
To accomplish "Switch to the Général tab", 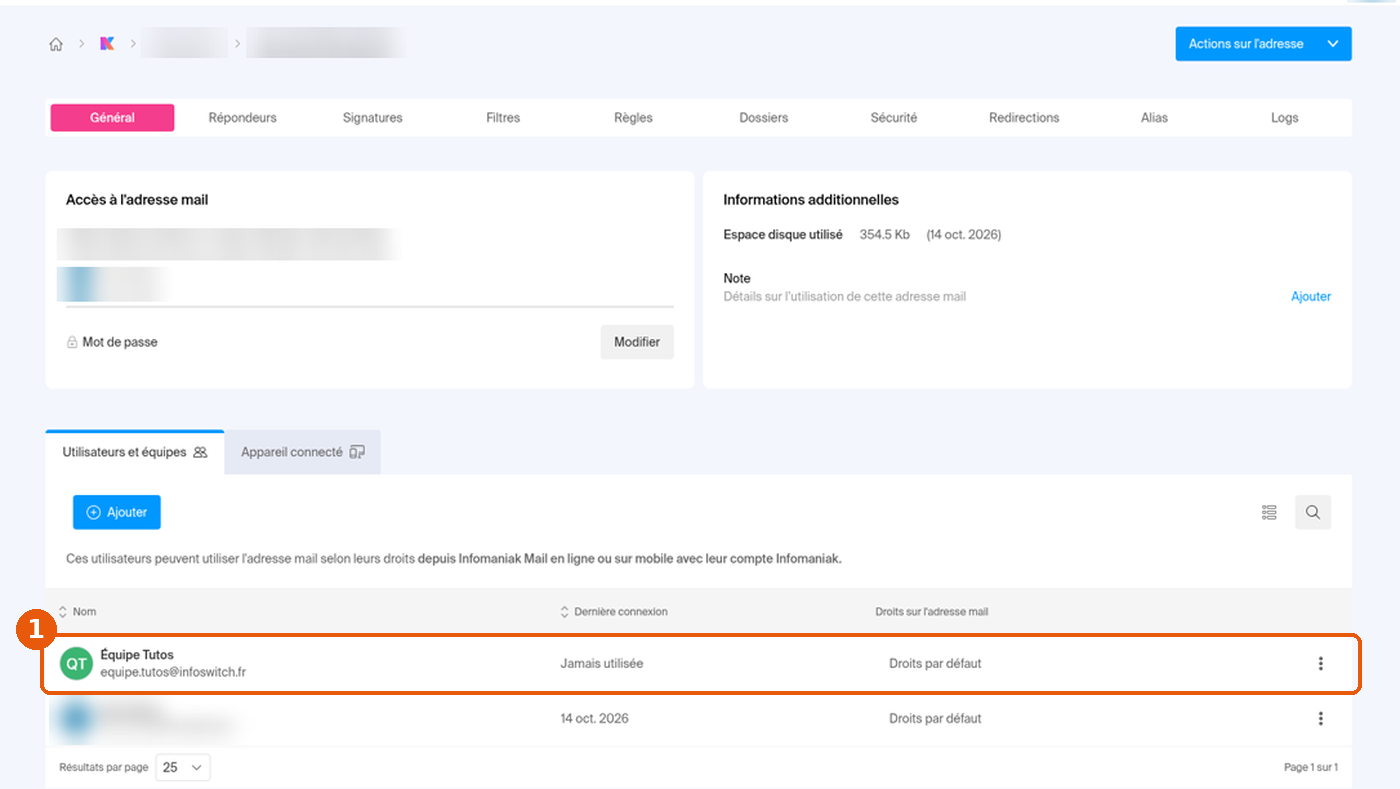I will (x=112, y=118).
